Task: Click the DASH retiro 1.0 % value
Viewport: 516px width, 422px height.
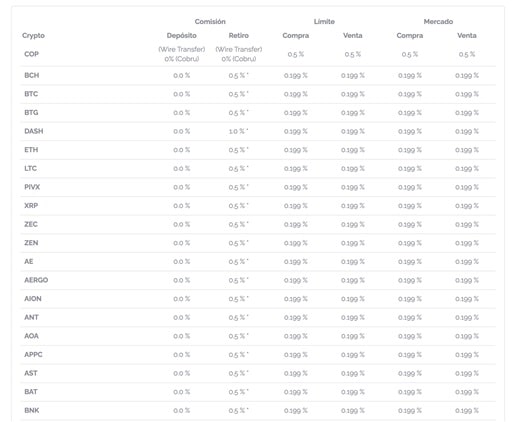Action: [x=238, y=131]
